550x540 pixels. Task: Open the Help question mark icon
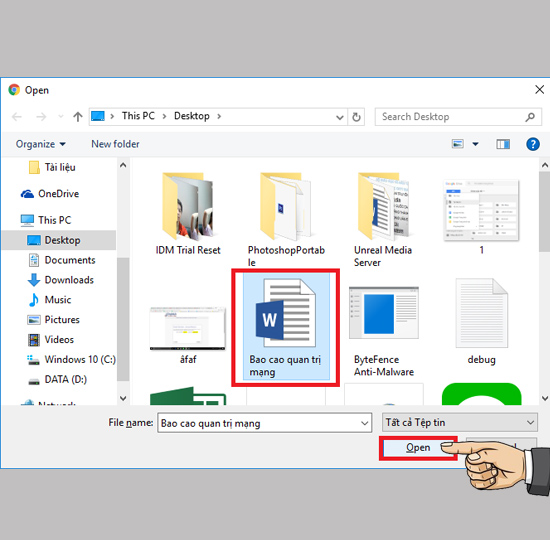click(x=532, y=144)
